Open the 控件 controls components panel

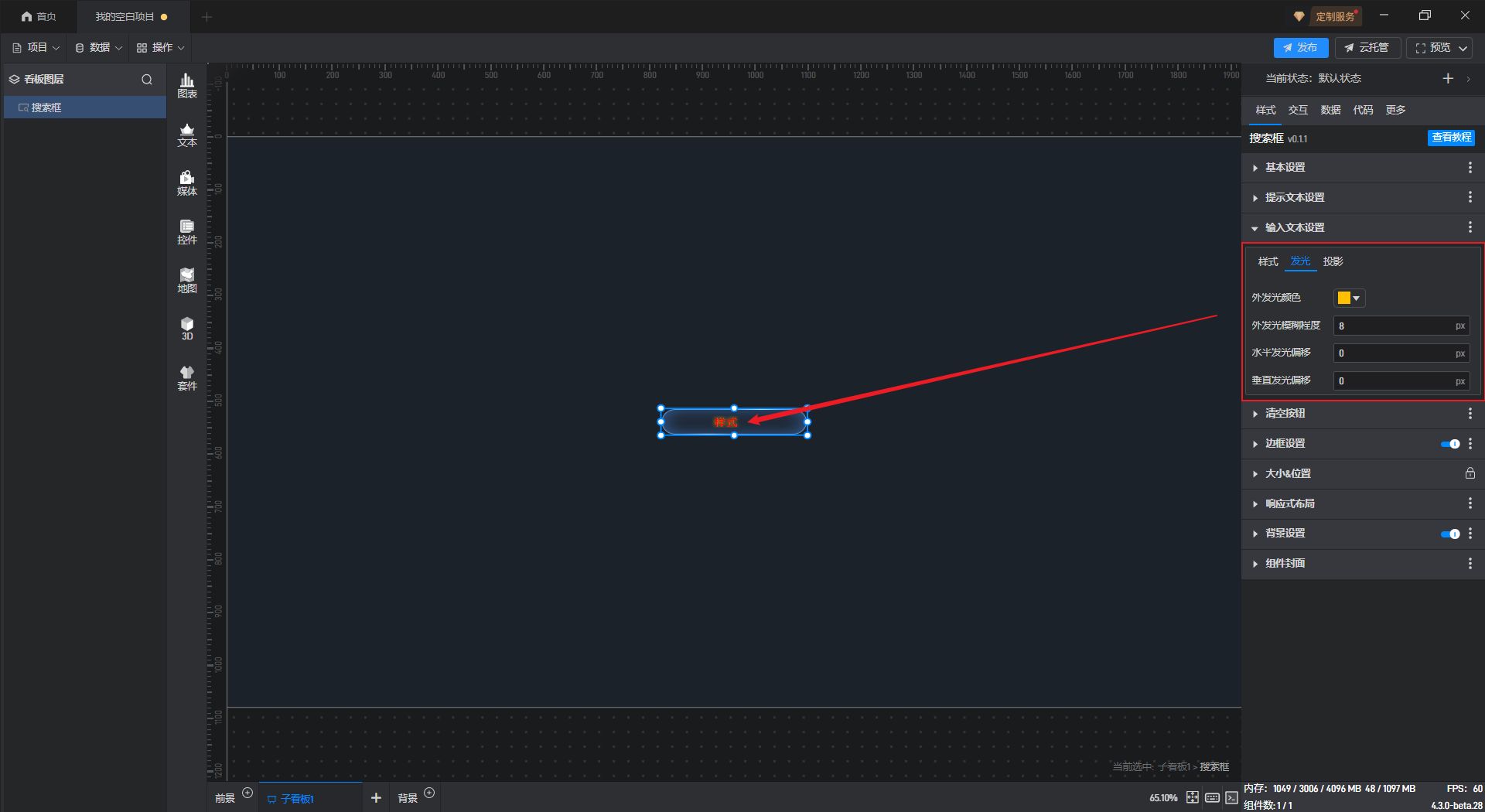pos(187,232)
